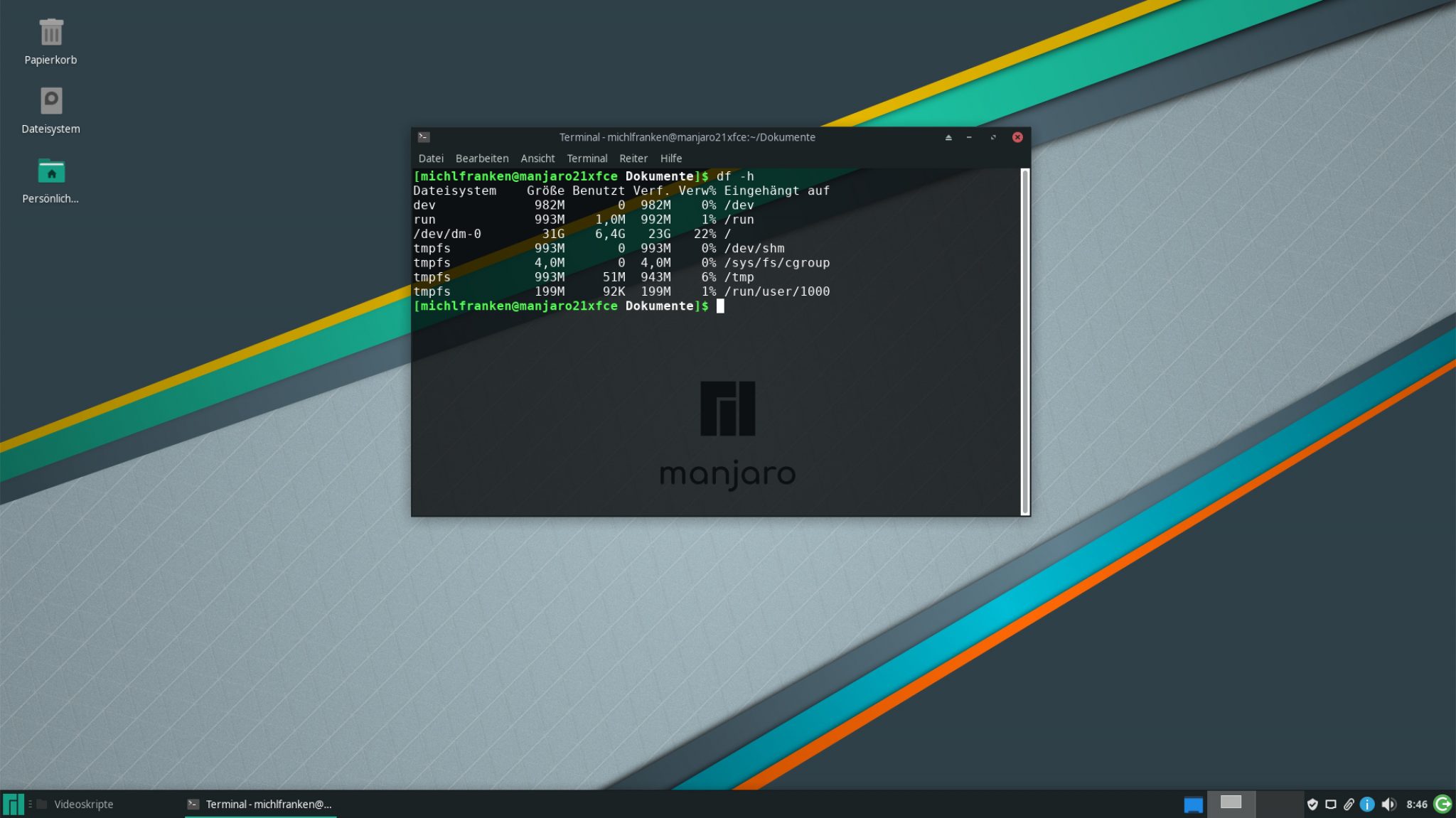This screenshot has height=818, width=1456.
Task: Click the '/run/user/1000' mount point text
Action: pyautogui.click(x=777, y=291)
